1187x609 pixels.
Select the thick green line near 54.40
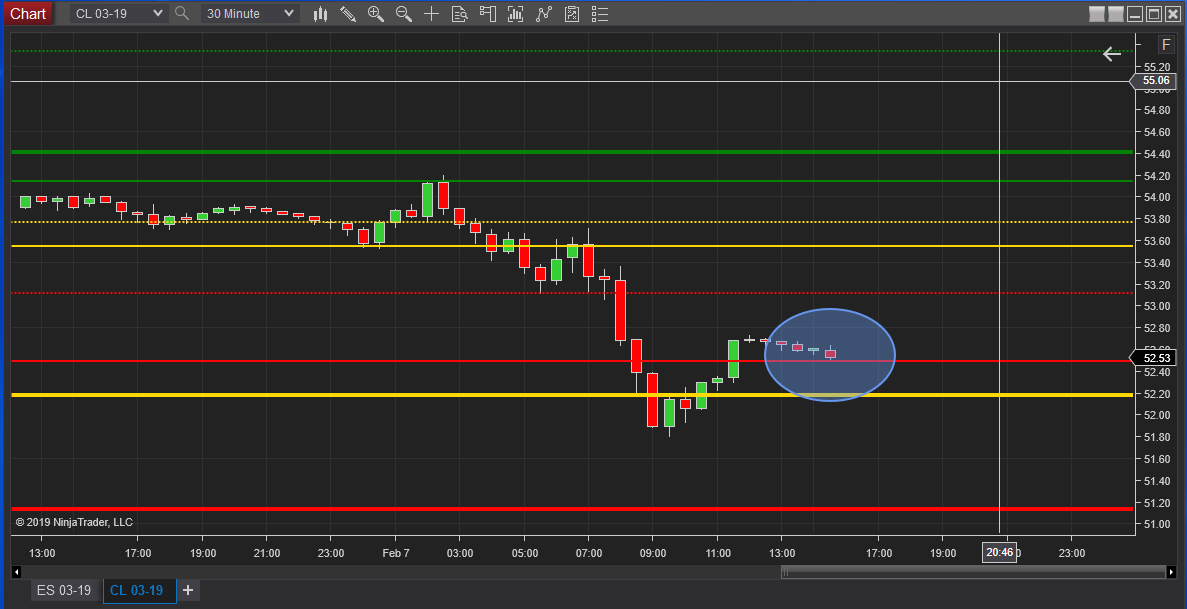(572, 152)
